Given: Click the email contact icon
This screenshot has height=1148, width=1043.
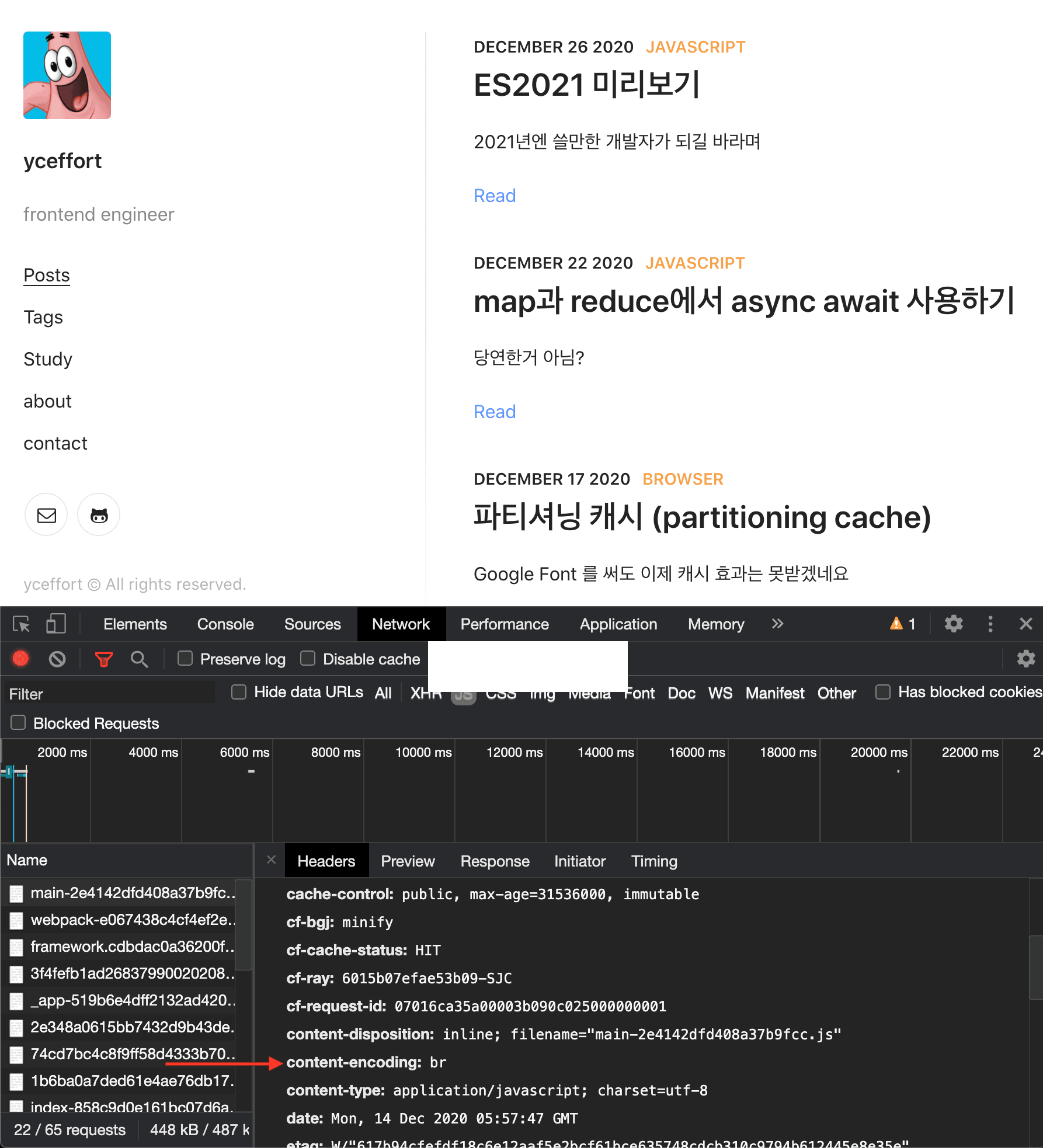Looking at the screenshot, I should click(x=46, y=515).
